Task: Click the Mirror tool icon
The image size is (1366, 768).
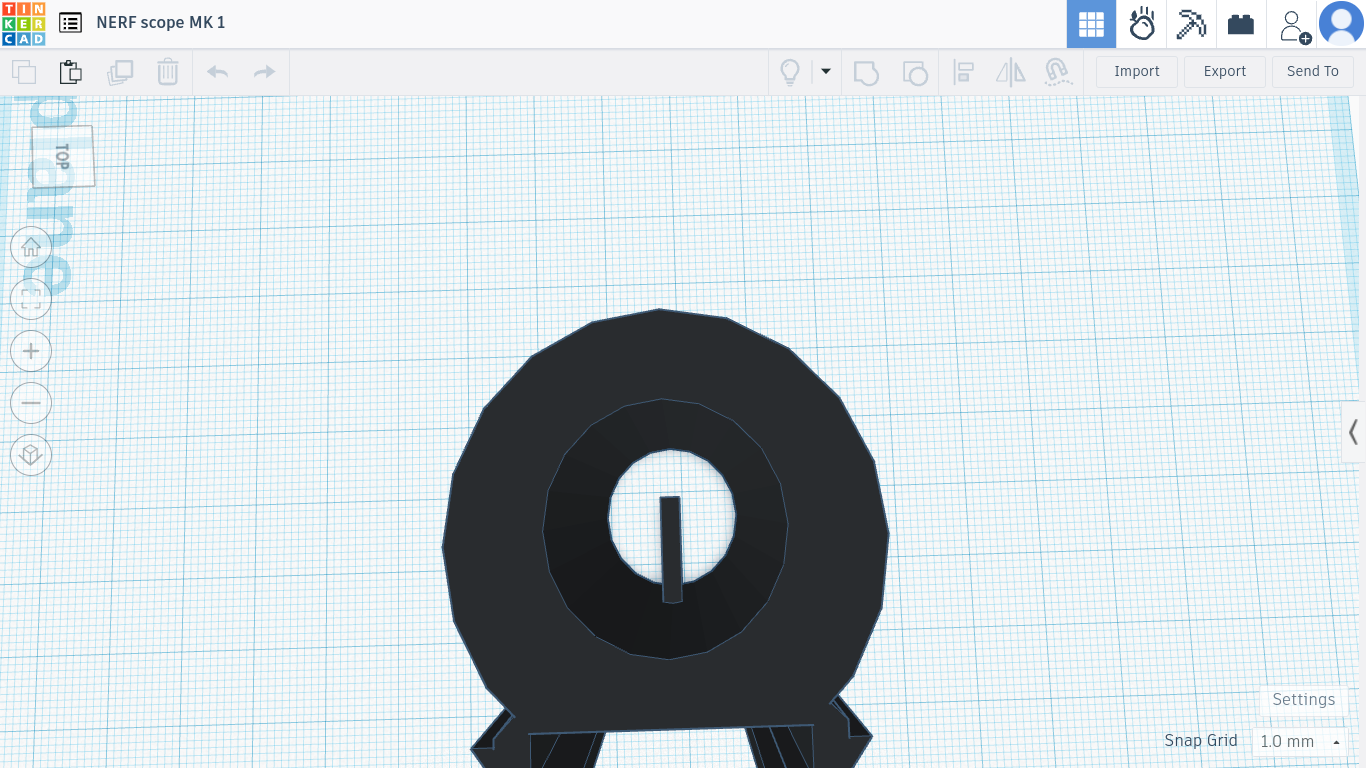Action: click(1011, 72)
